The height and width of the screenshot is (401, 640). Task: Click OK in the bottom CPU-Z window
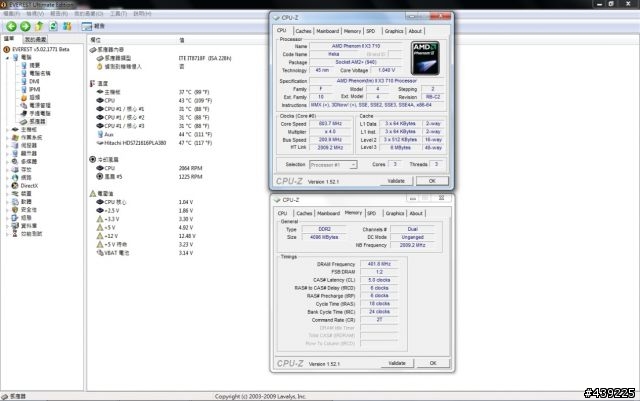click(x=433, y=363)
